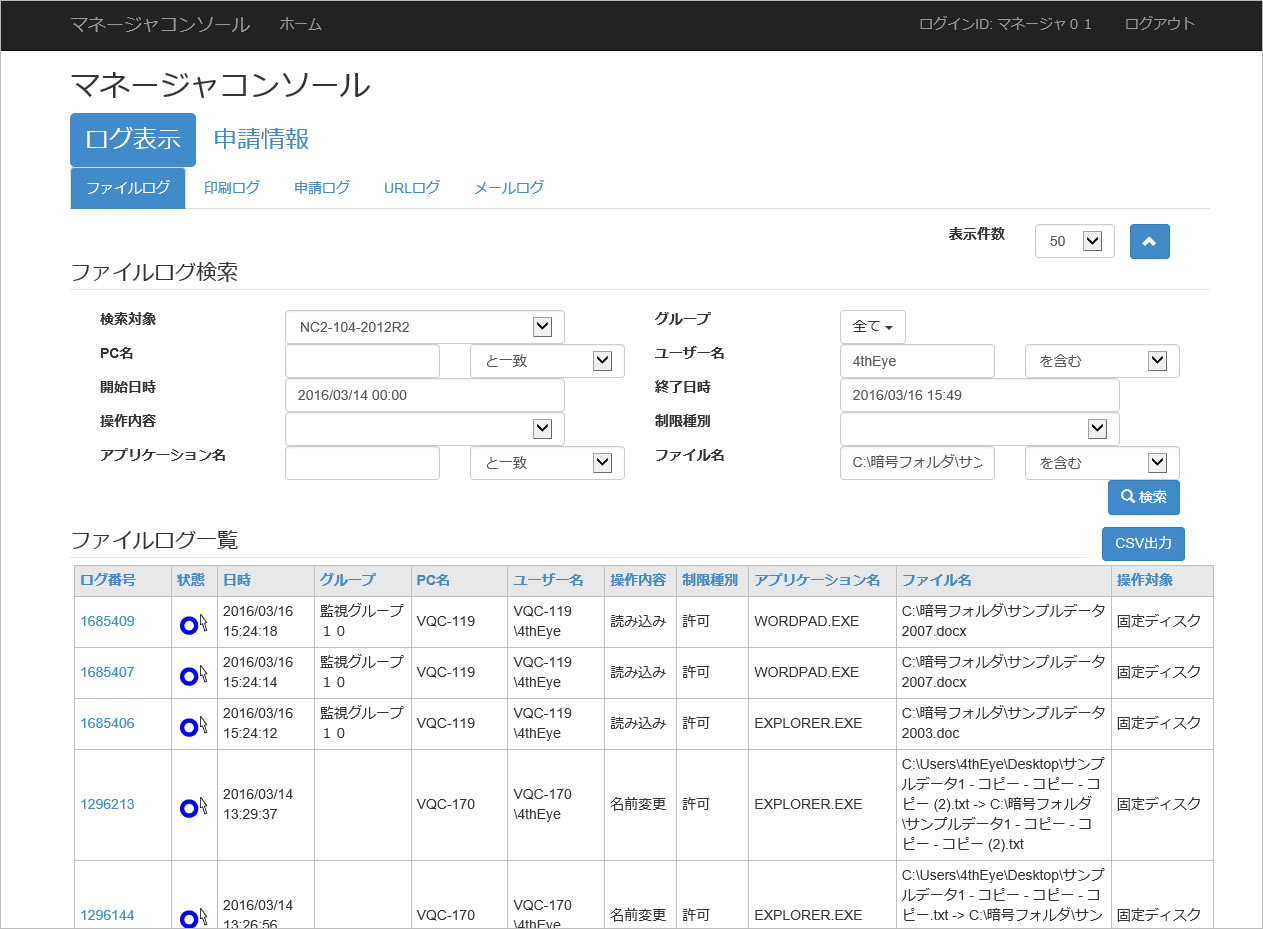Open 制限種別 dropdown
This screenshot has height=929, width=1263.
click(x=980, y=429)
